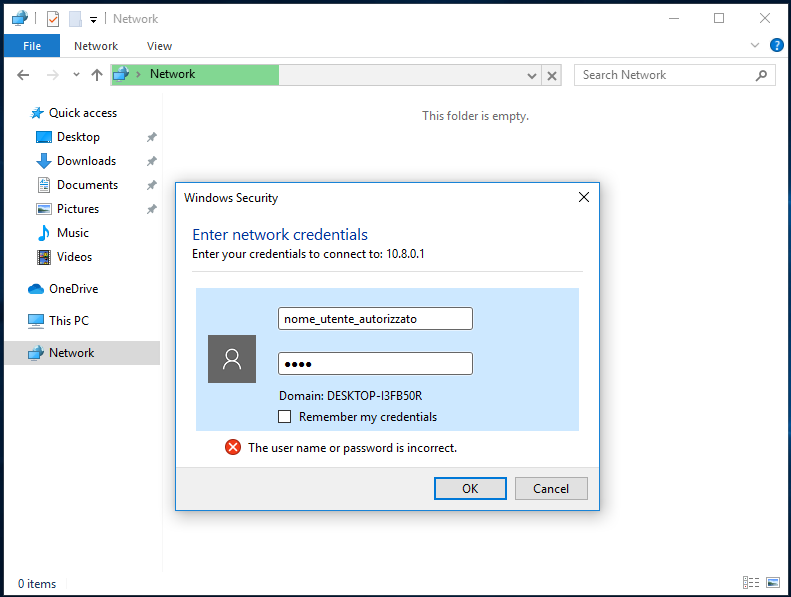Open the address bar history dropdown
The image size is (791, 597).
[532, 76]
